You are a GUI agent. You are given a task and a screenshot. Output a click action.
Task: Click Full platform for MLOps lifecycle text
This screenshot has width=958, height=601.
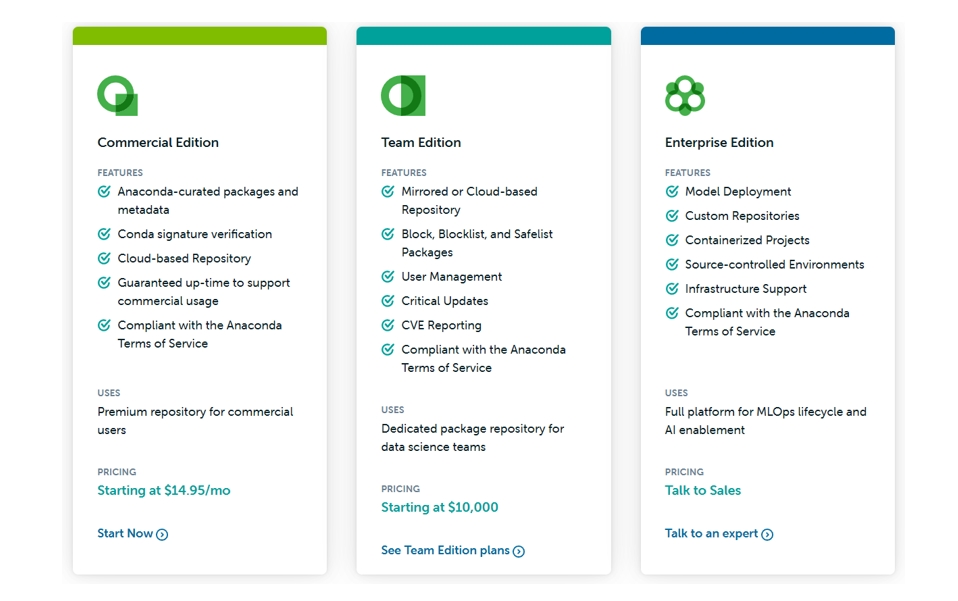click(x=766, y=421)
